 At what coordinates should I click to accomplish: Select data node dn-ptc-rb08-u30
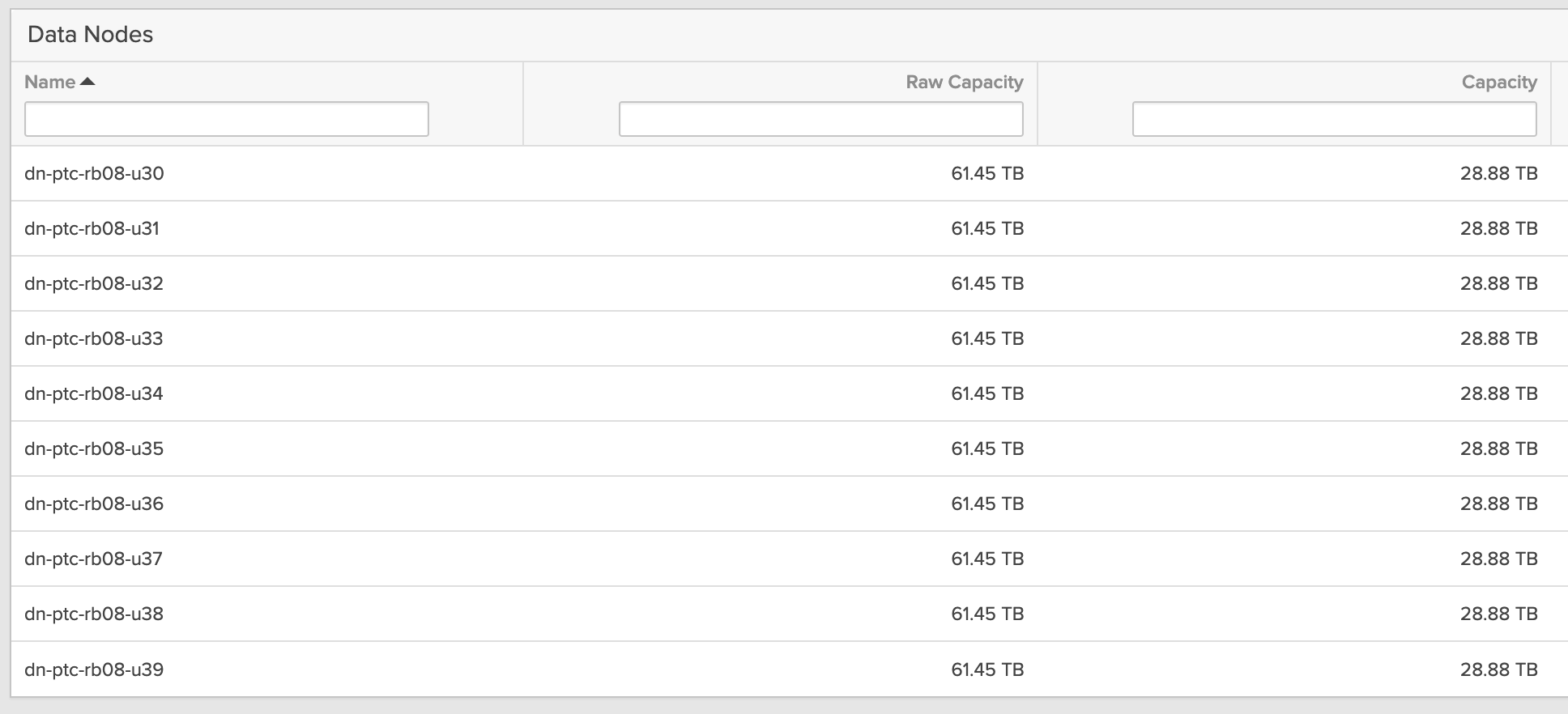[x=94, y=173]
